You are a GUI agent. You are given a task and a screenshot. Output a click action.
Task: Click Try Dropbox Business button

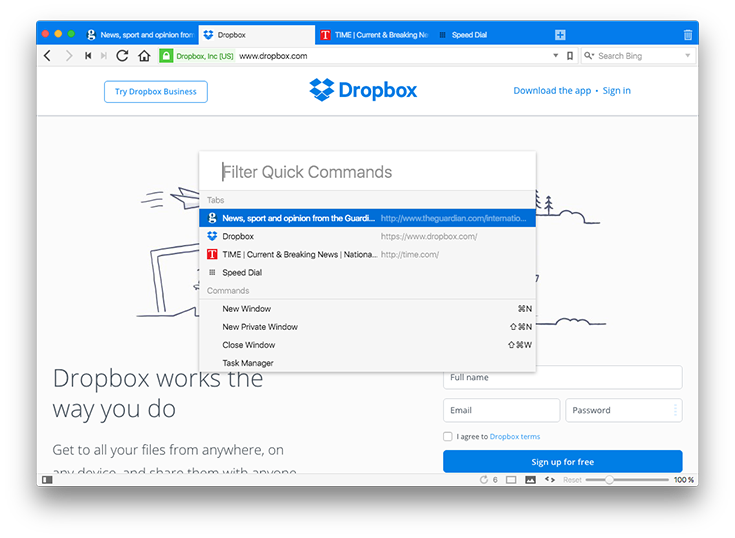[156, 91]
